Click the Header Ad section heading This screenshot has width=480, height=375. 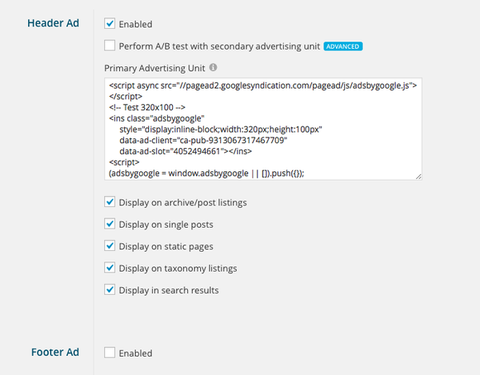pos(53,23)
